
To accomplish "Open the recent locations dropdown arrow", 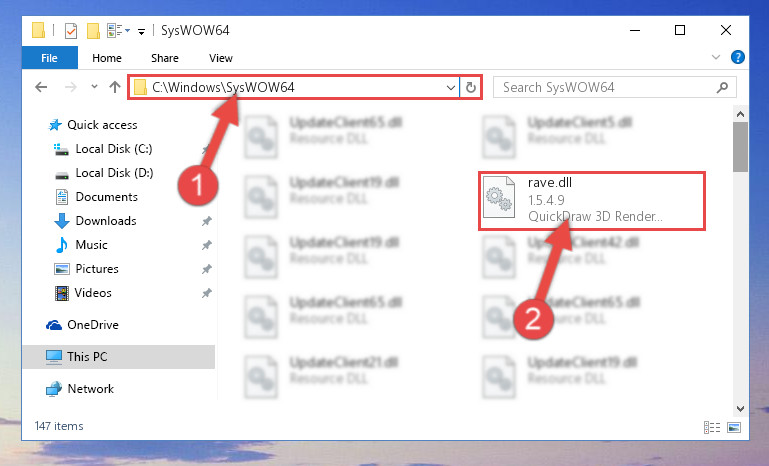I will (x=94, y=87).
